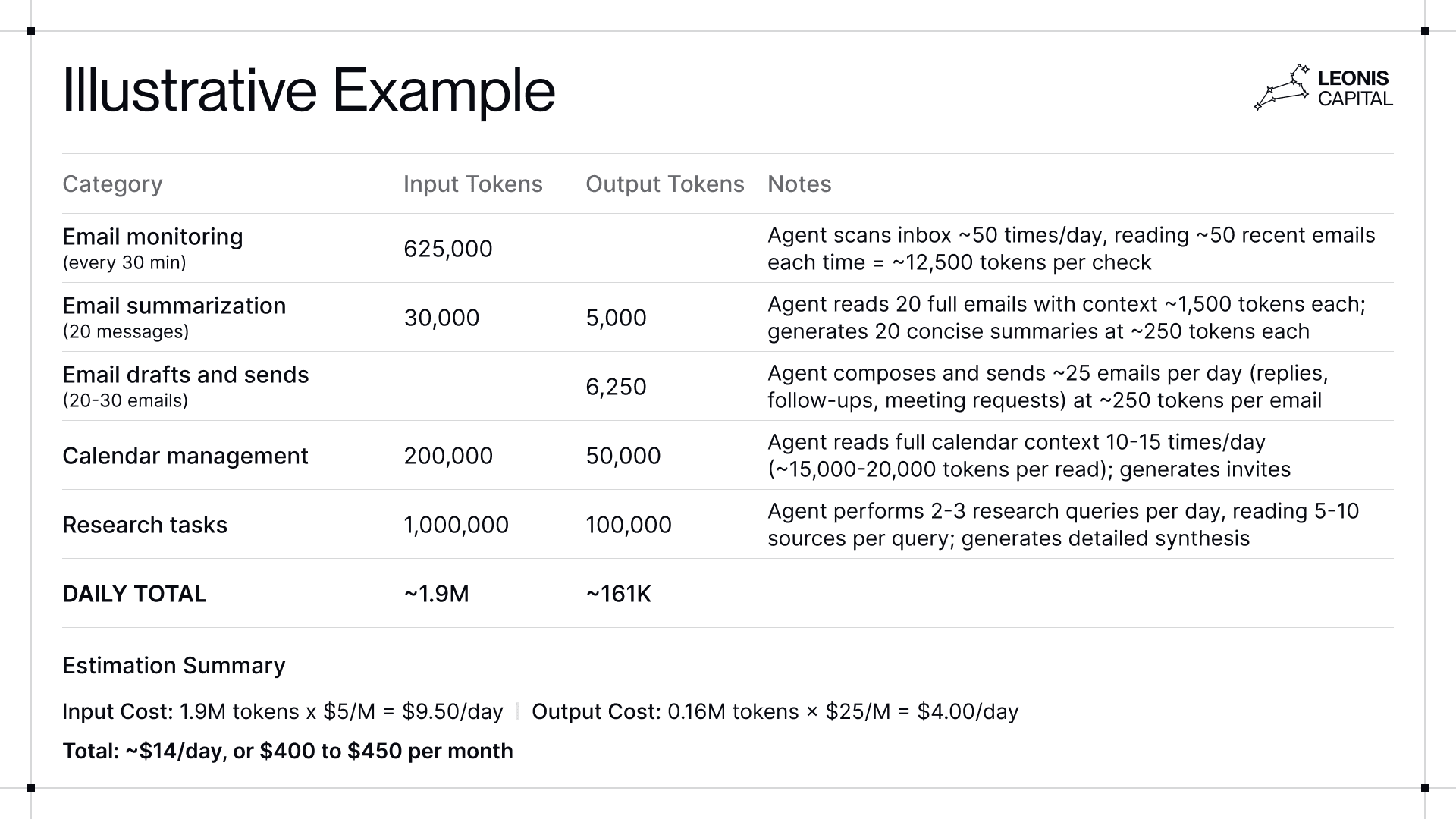Image resolution: width=1456 pixels, height=819 pixels.
Task: Select the DAILY TOTAL row label
Action: click(134, 594)
